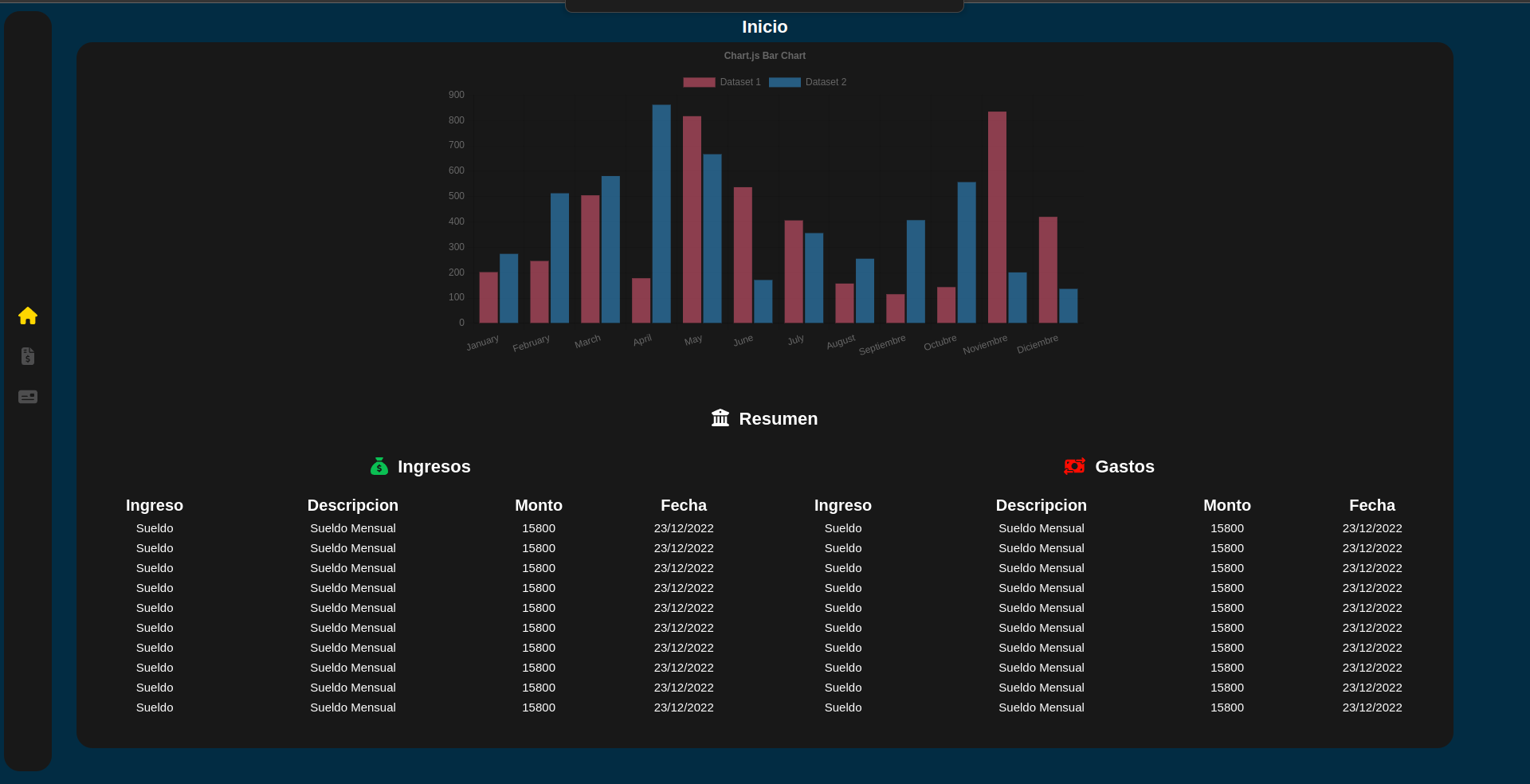This screenshot has width=1530, height=784.
Task: Click the Inicio page heading
Action: [764, 26]
